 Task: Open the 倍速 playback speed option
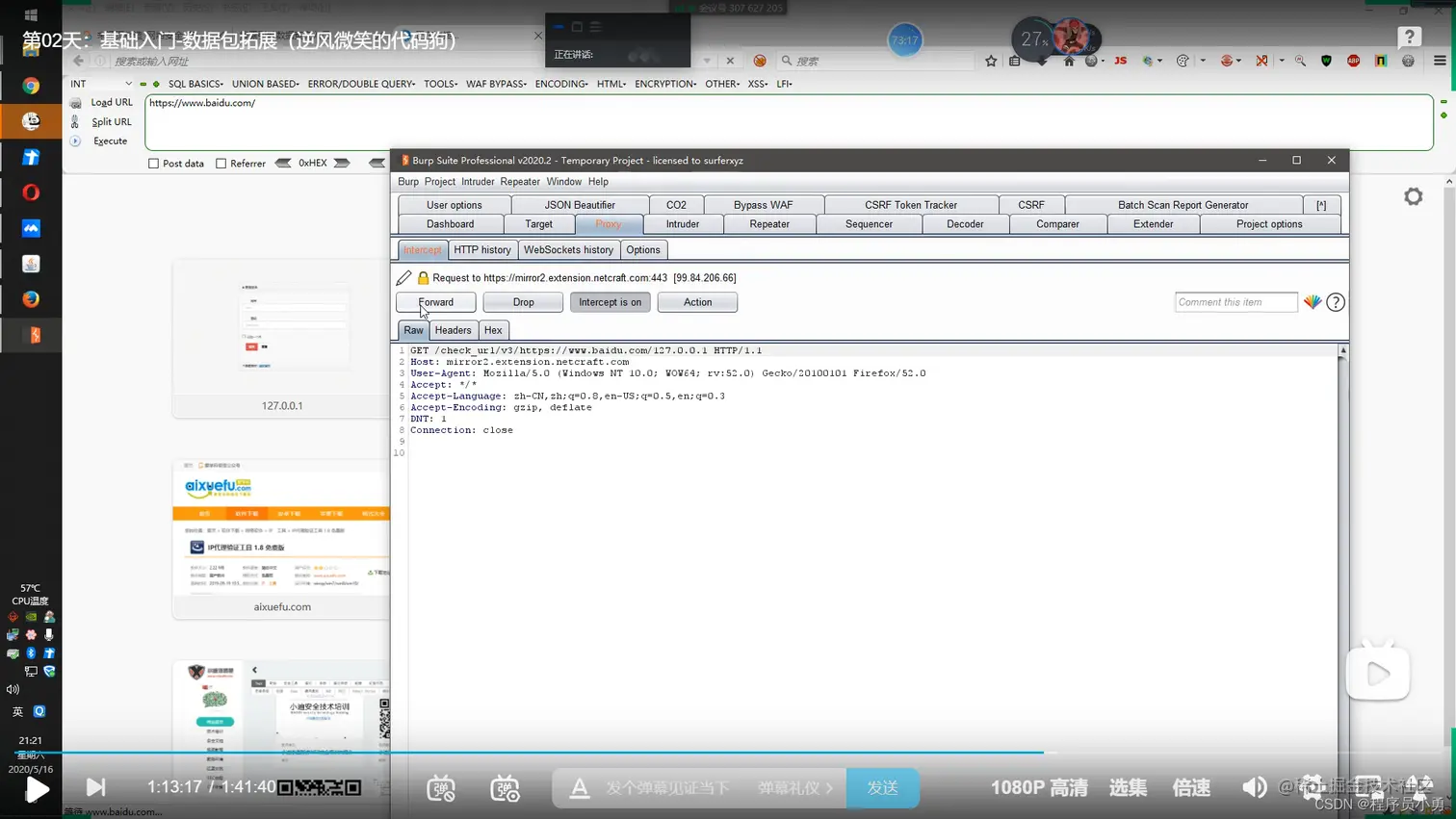coord(1191,787)
